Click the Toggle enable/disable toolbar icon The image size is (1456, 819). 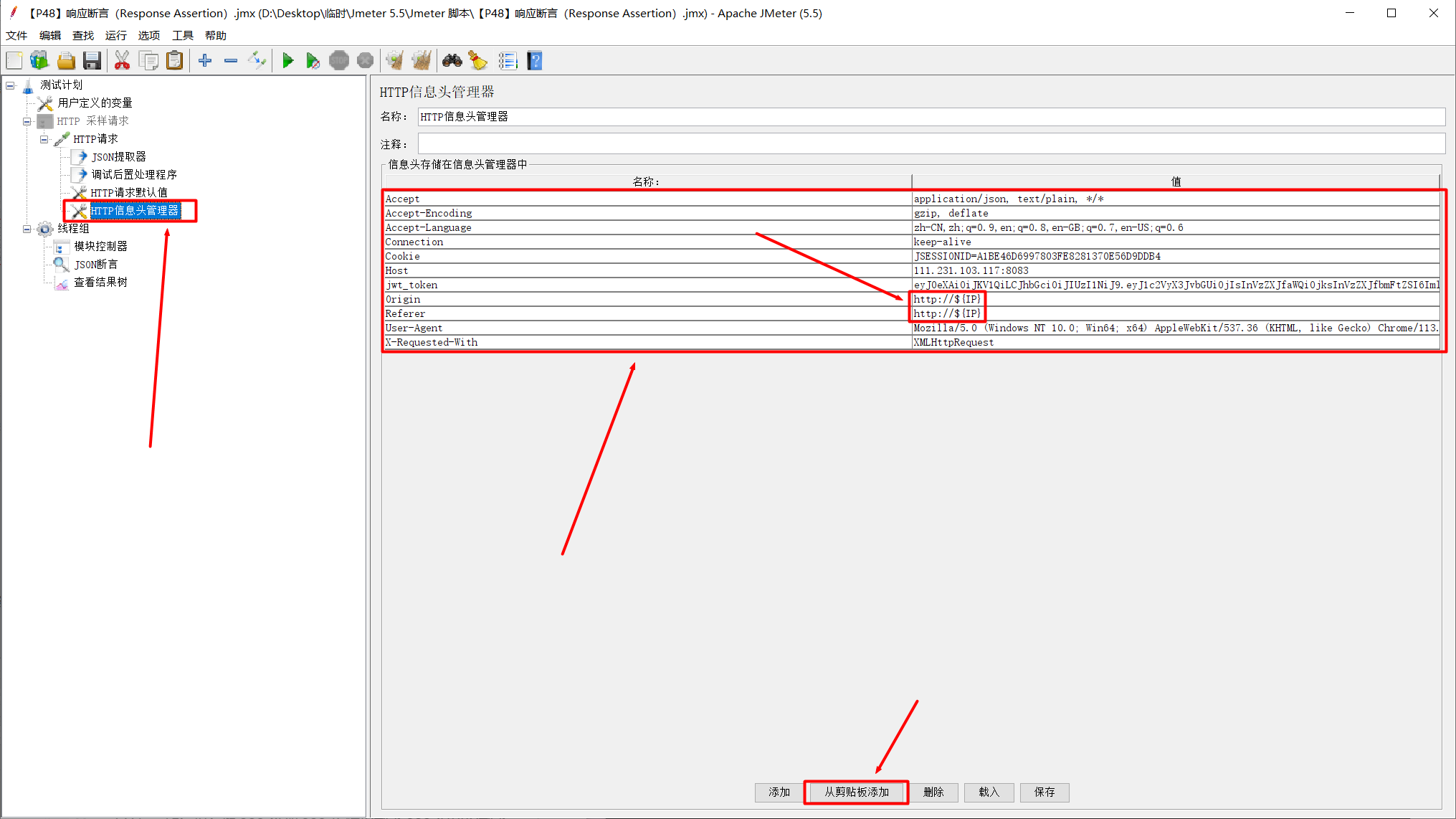coord(257,61)
